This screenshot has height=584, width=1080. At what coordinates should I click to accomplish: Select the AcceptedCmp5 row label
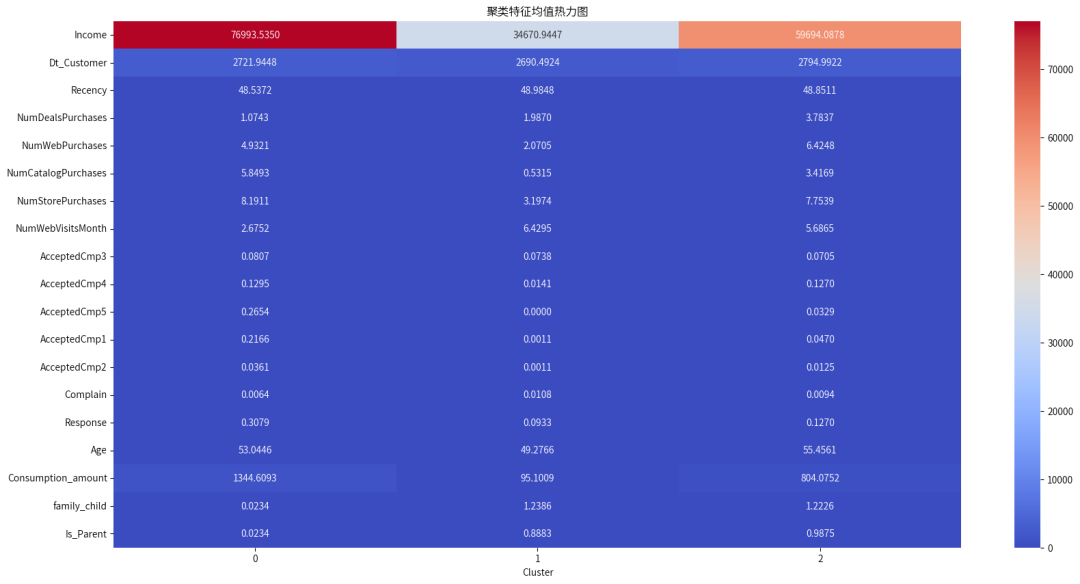click(x=73, y=311)
